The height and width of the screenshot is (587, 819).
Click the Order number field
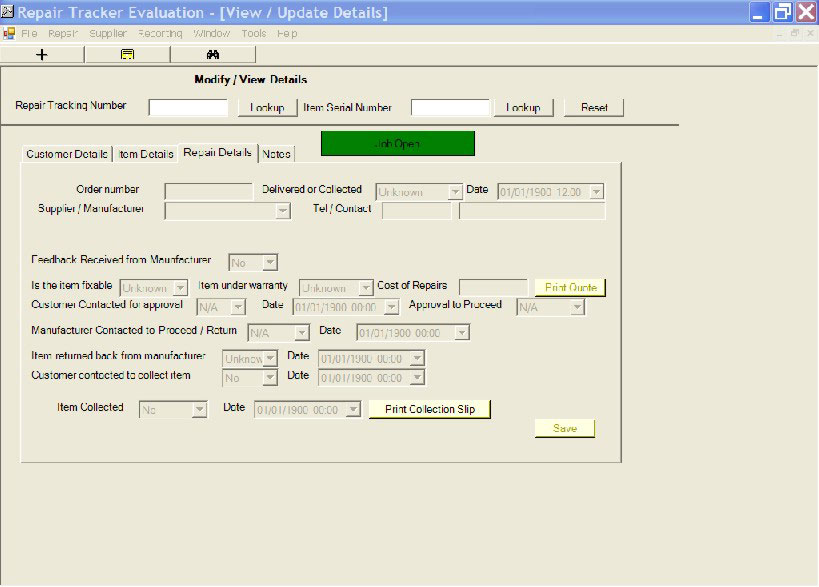(x=208, y=191)
